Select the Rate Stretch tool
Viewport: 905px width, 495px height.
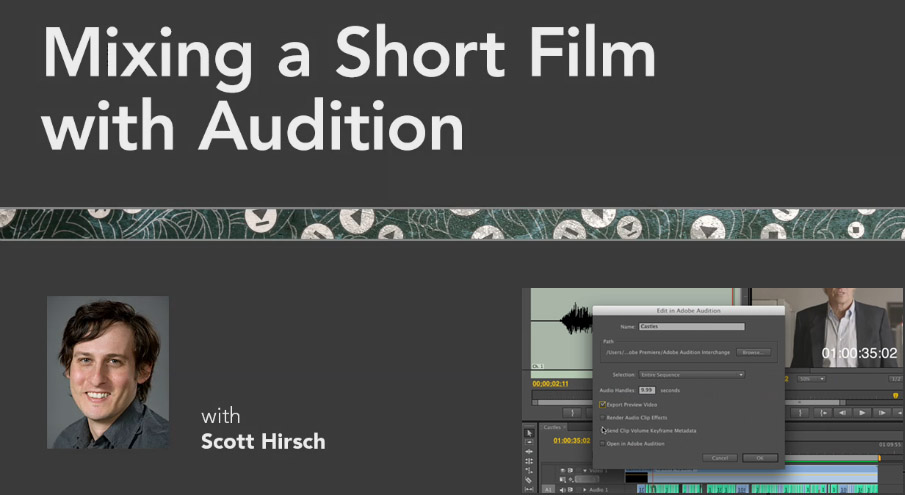529,470
